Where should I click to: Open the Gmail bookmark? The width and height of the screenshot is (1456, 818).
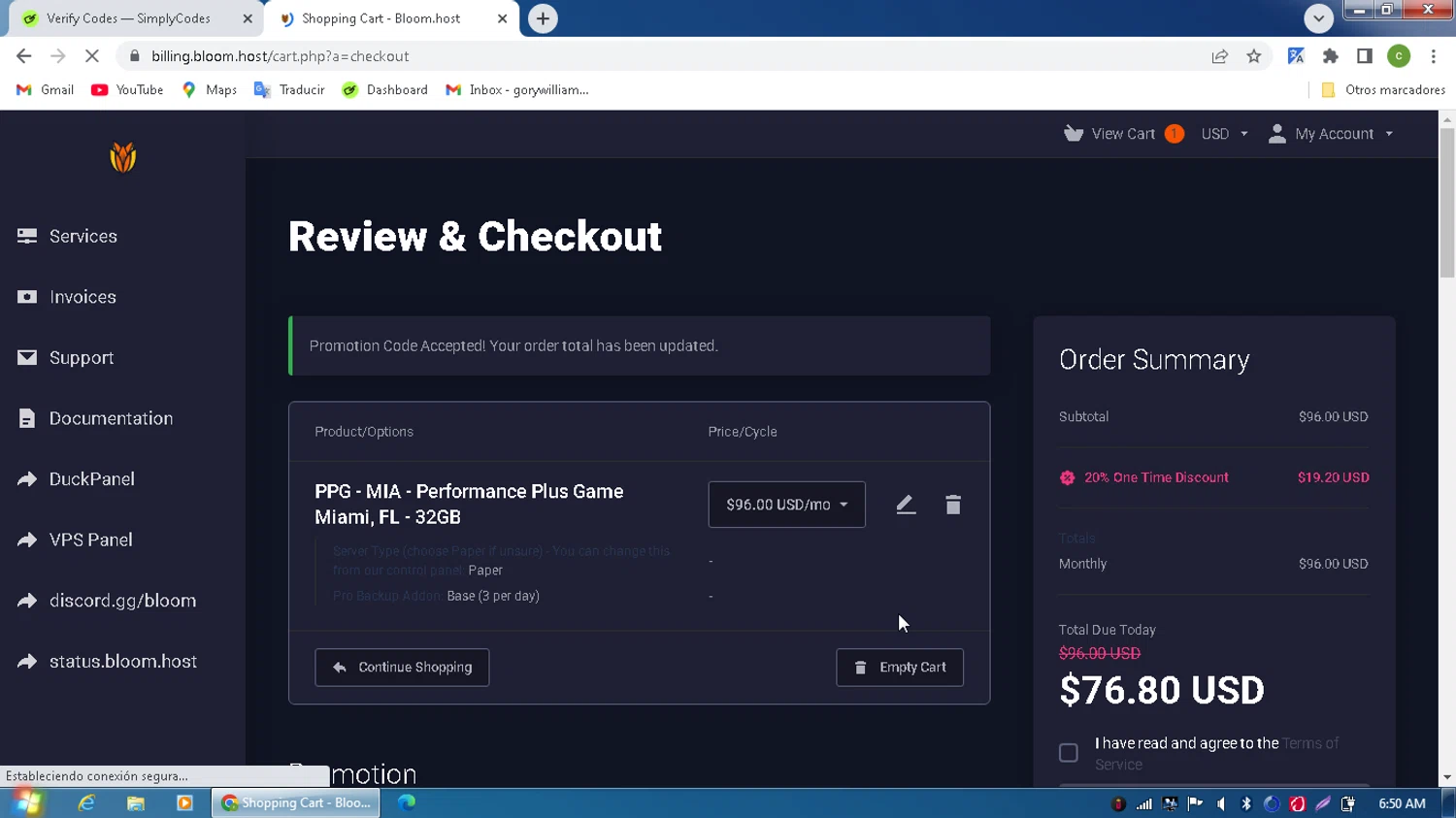coord(46,90)
